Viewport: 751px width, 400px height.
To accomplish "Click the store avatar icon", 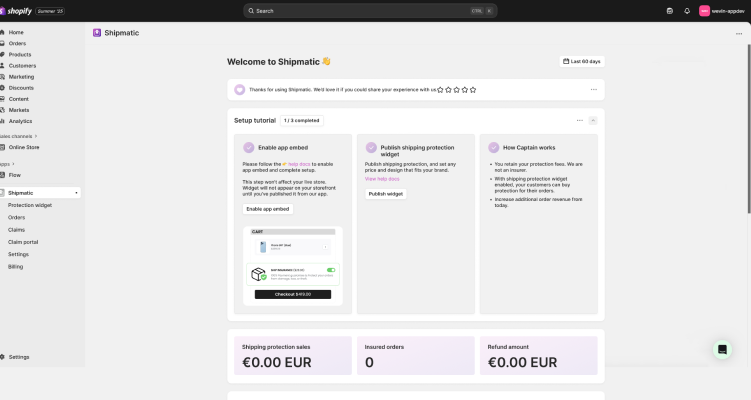I will (x=704, y=11).
